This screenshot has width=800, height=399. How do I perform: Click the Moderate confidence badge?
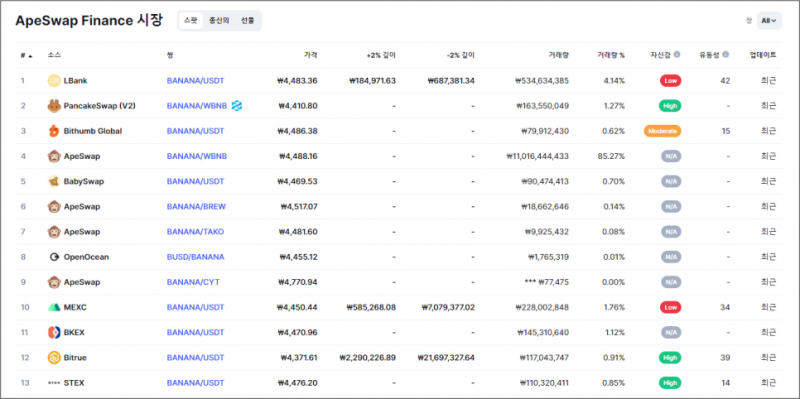coord(662,131)
